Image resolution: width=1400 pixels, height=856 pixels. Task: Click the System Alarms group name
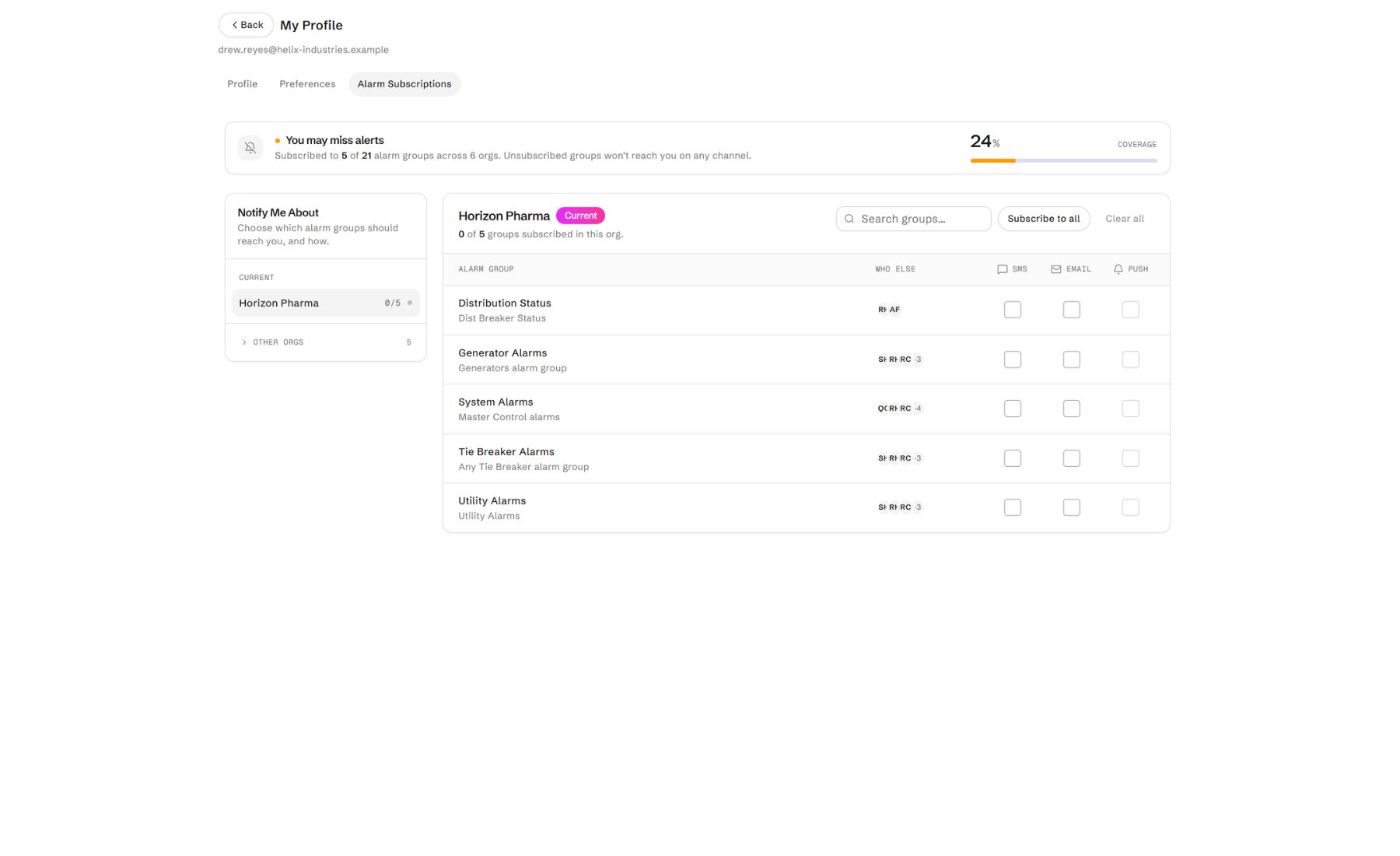(495, 402)
